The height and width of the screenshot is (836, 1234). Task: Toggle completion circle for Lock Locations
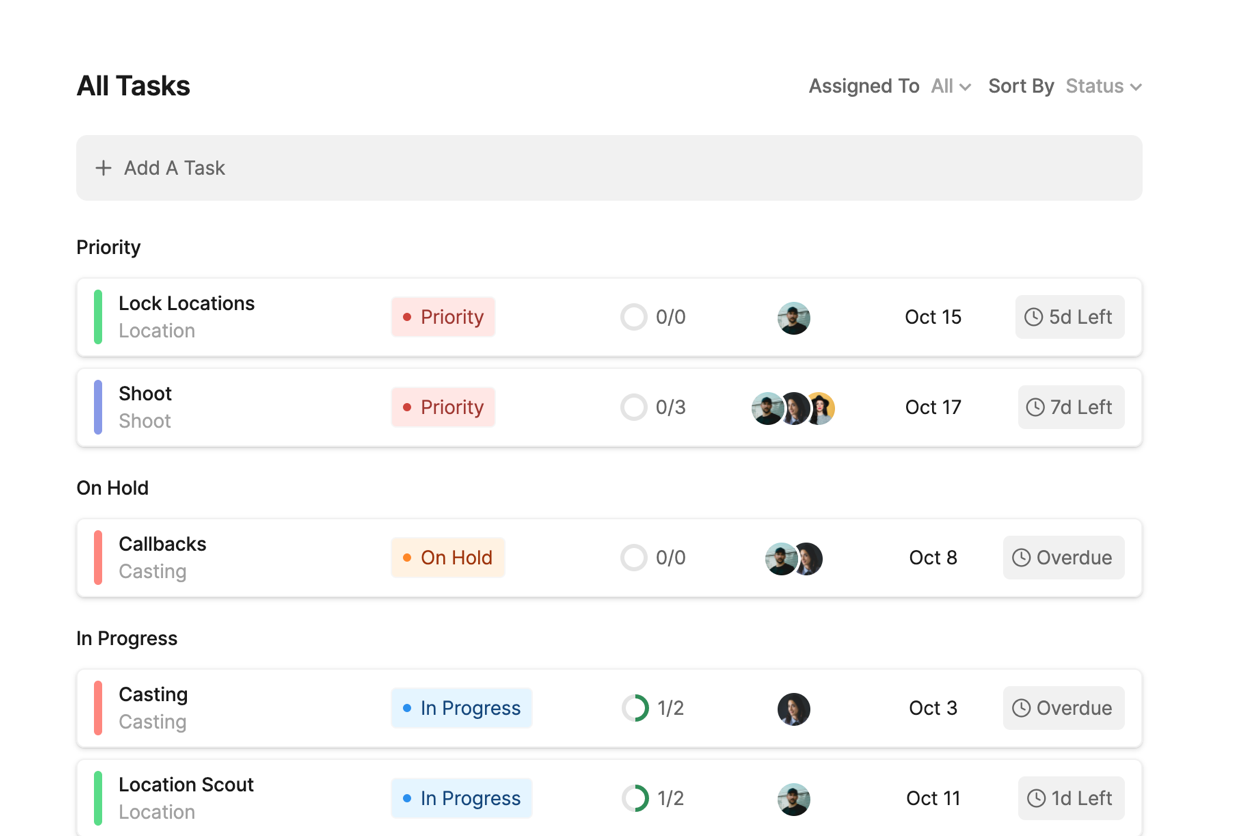pos(634,317)
